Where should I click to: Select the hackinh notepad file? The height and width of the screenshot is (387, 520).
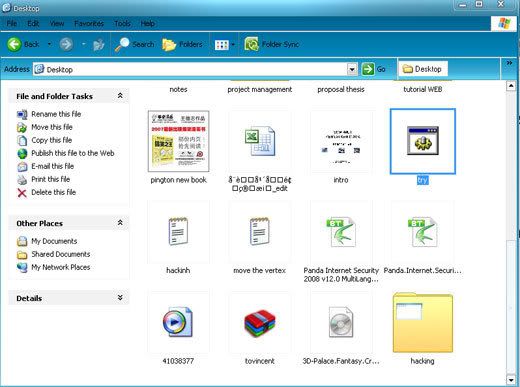(178, 232)
